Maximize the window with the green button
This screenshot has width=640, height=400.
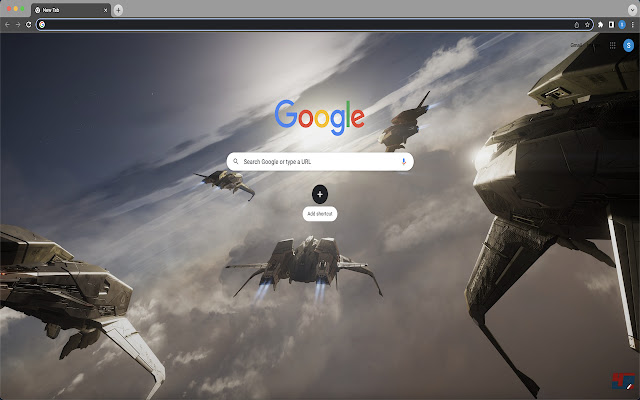pyautogui.click(x=22, y=9)
